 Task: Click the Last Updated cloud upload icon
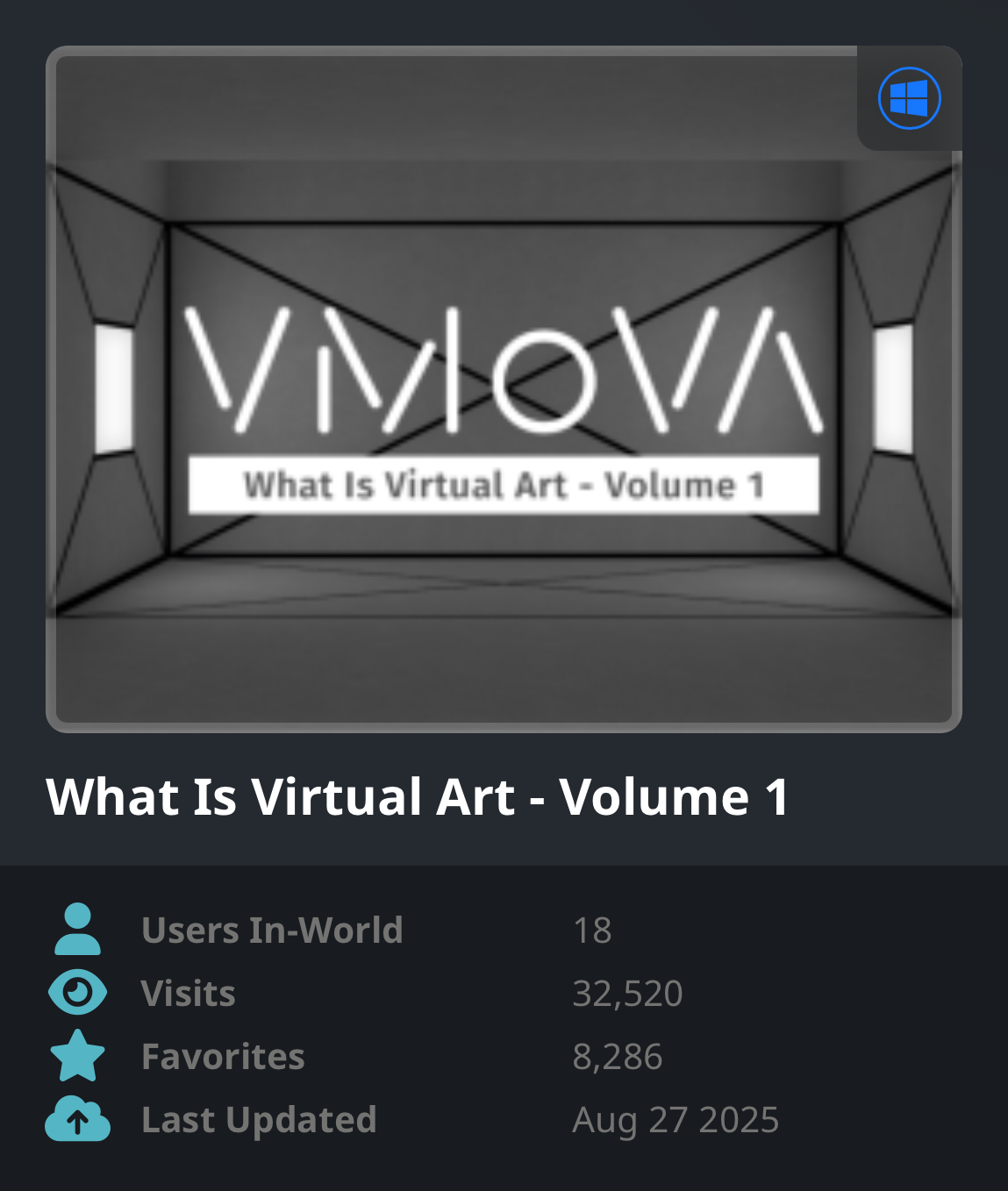point(77,1118)
